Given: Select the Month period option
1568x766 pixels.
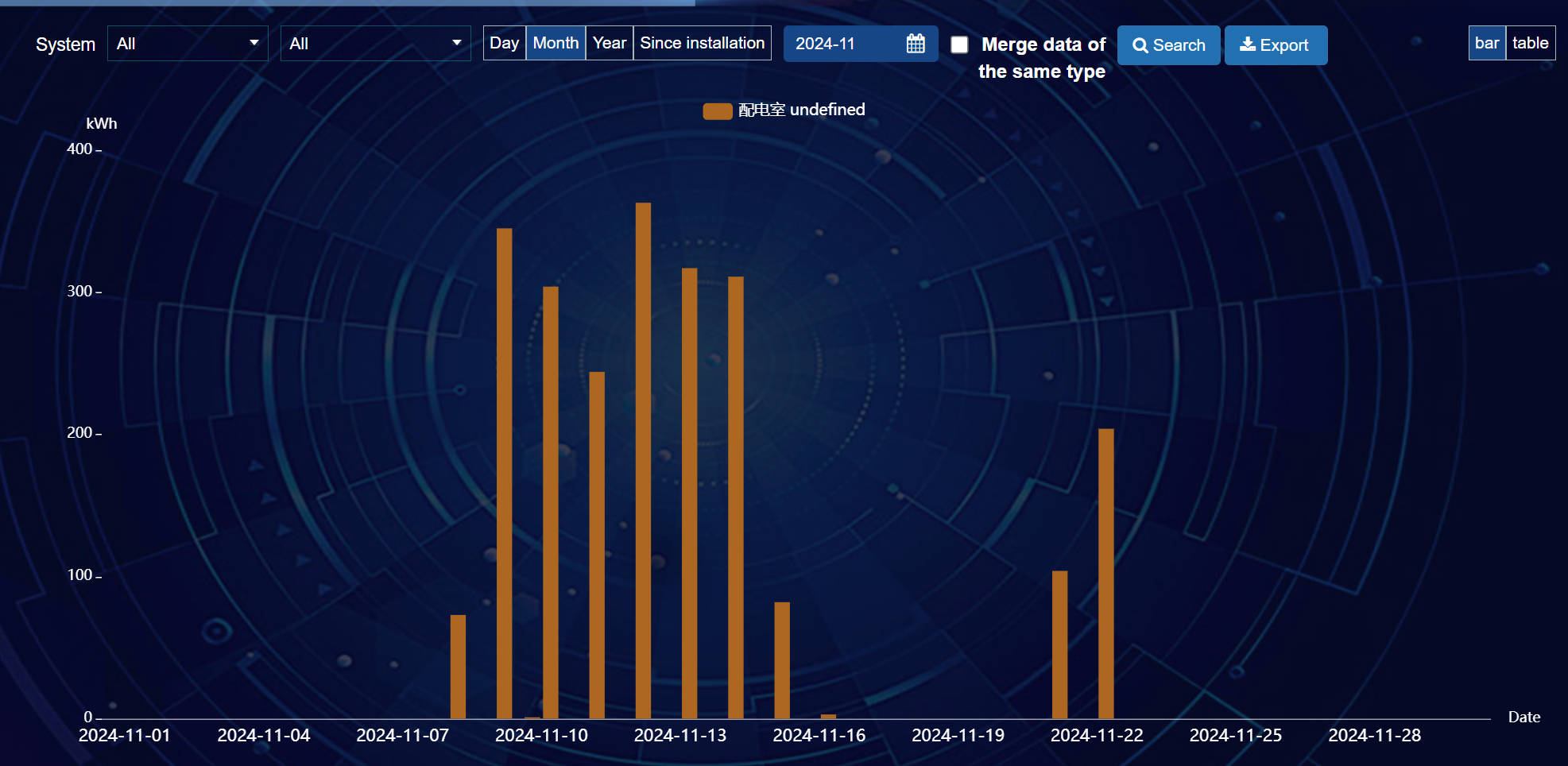Looking at the screenshot, I should coord(556,43).
